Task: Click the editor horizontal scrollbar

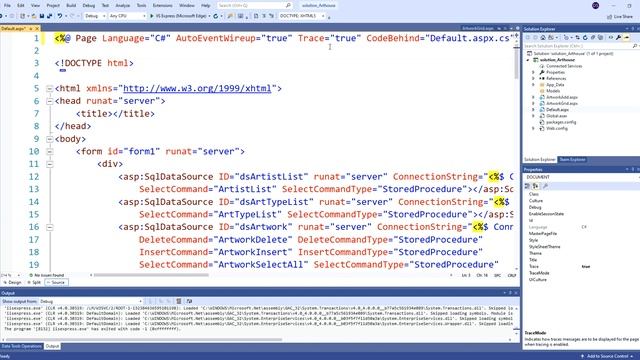Action: point(151,275)
